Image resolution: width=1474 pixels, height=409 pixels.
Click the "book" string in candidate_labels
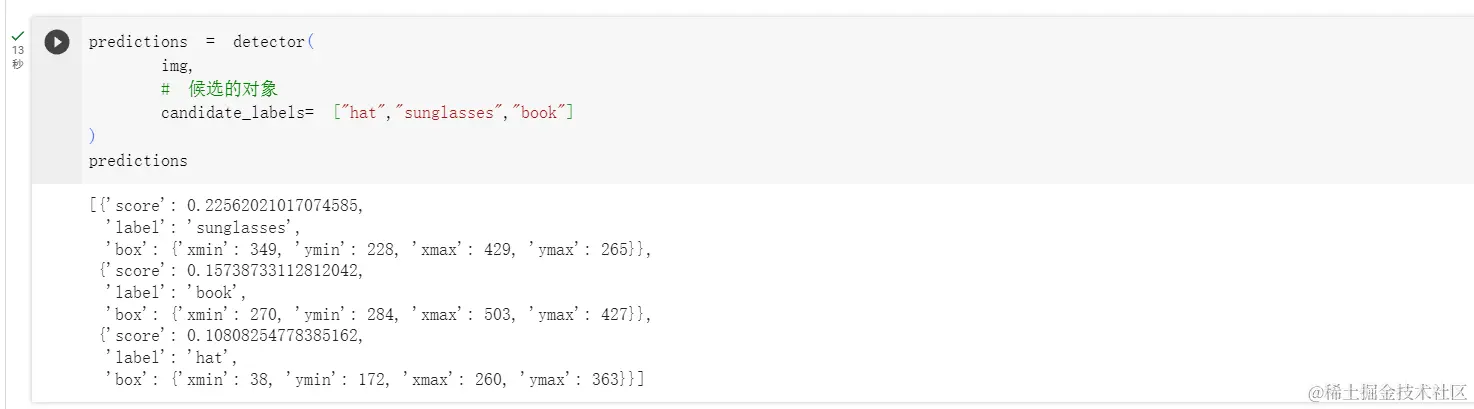538,113
